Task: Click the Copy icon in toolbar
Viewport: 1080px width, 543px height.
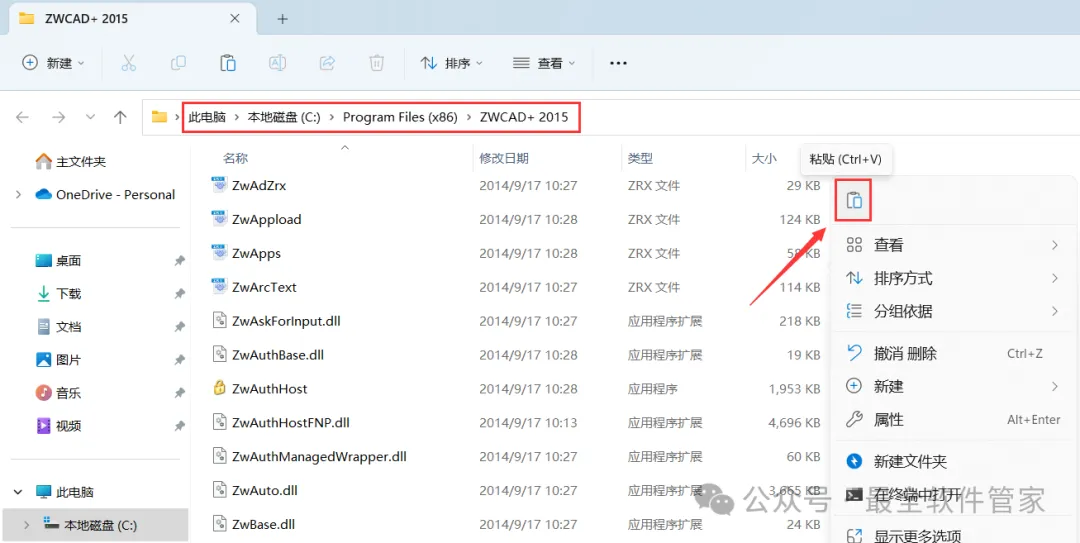Action: point(178,63)
